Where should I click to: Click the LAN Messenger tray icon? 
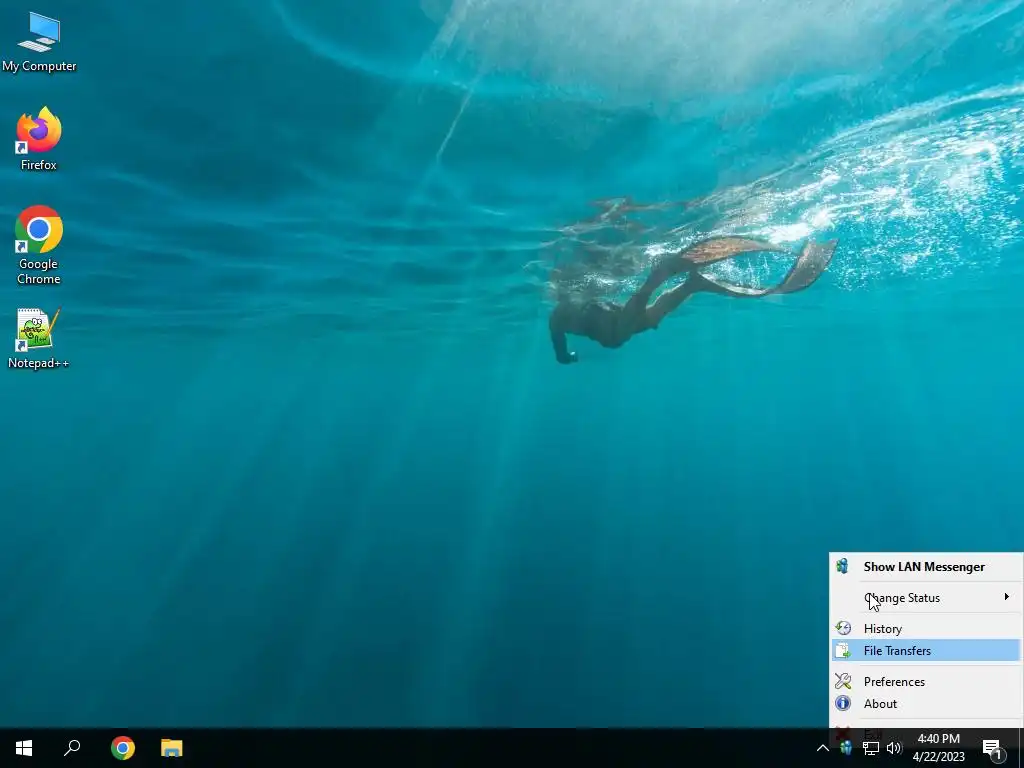point(846,748)
